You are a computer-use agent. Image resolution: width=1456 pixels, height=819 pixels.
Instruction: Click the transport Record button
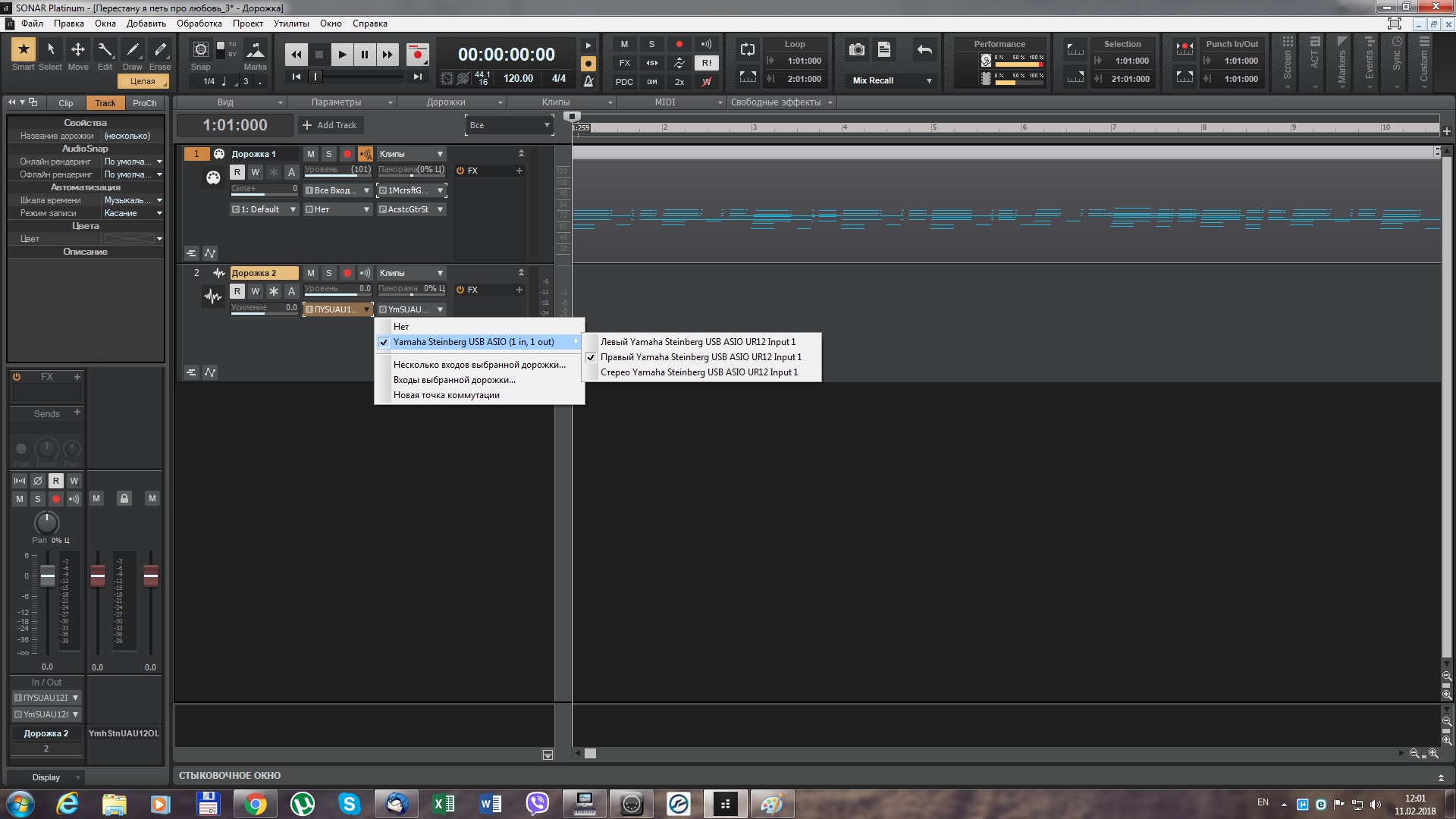417,55
